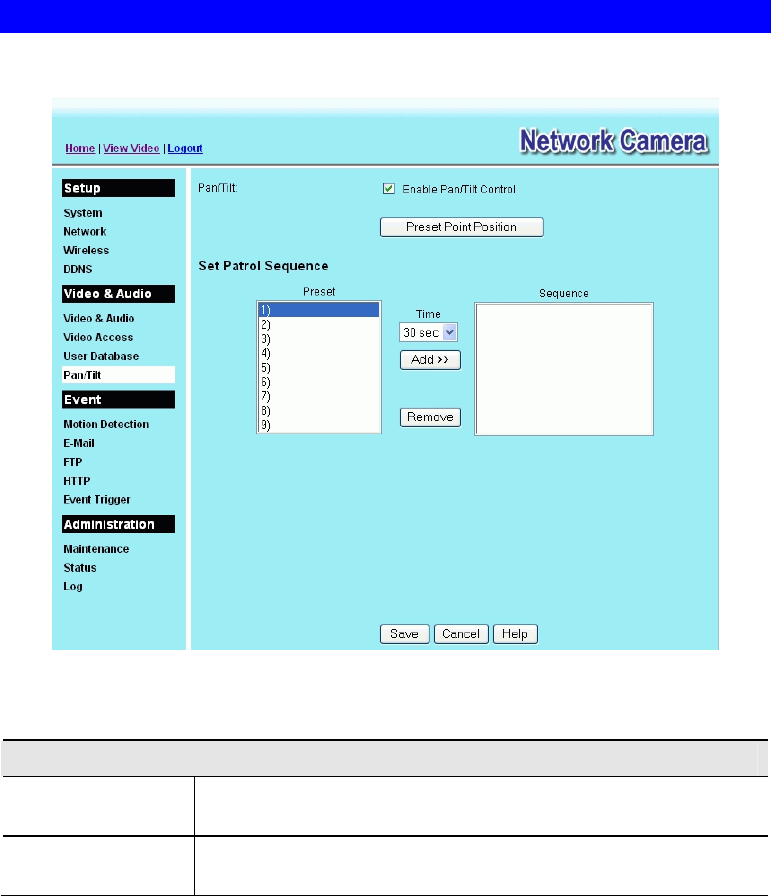Select preset 1) in Preset list
771x896 pixels.
click(319, 310)
